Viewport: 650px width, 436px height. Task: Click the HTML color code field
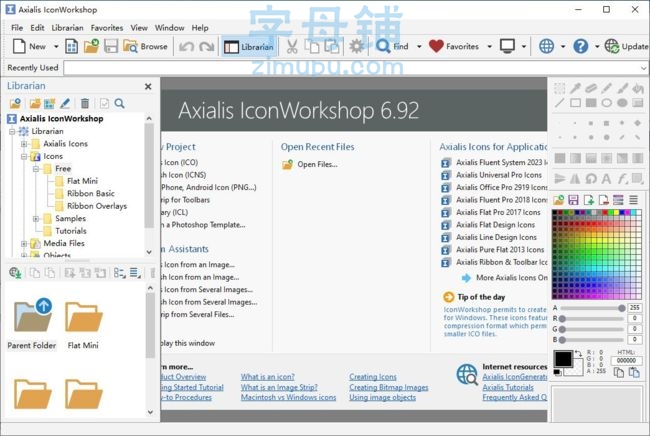tap(626, 360)
